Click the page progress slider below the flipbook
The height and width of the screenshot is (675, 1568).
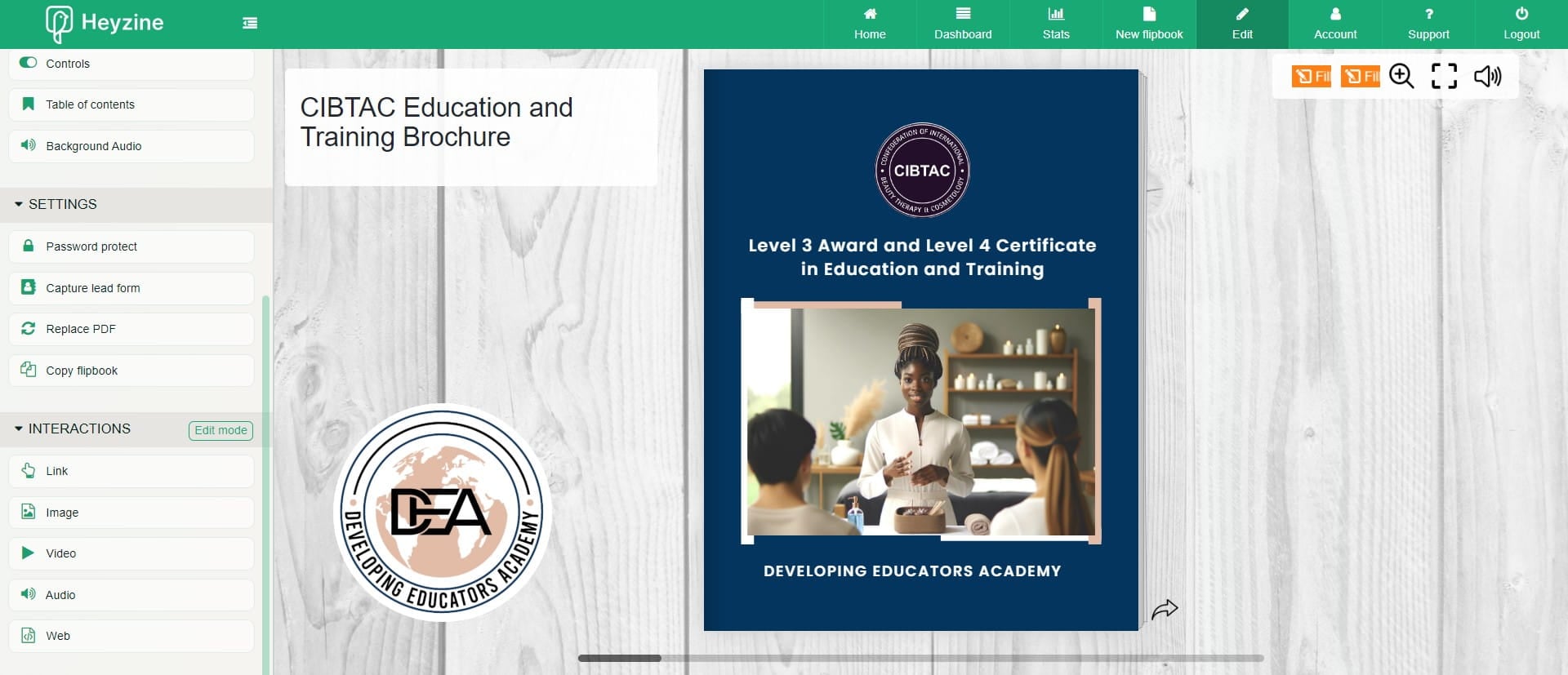pyautogui.click(x=920, y=658)
